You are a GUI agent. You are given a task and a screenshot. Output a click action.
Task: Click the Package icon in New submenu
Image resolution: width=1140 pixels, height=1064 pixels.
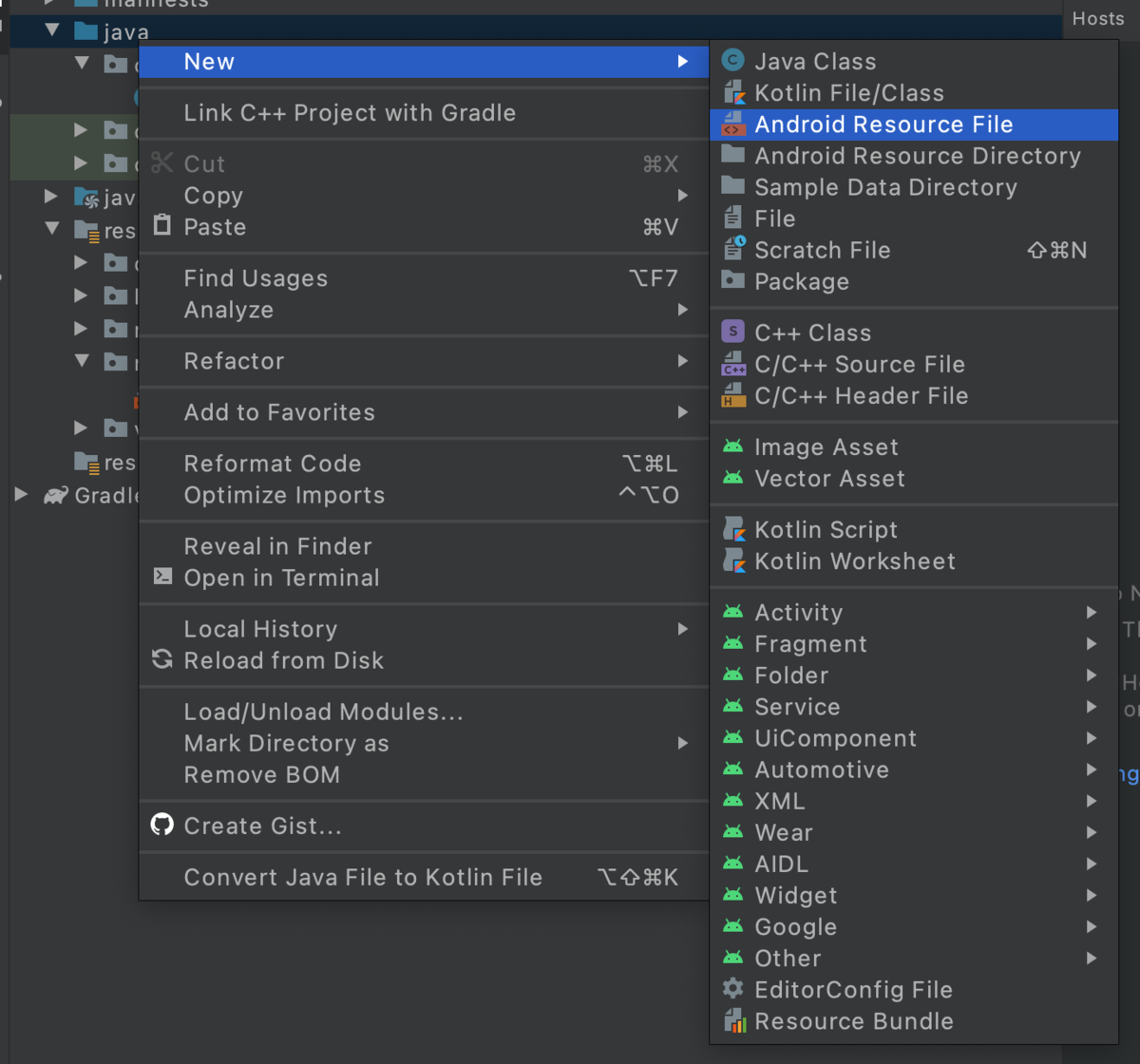tap(732, 280)
